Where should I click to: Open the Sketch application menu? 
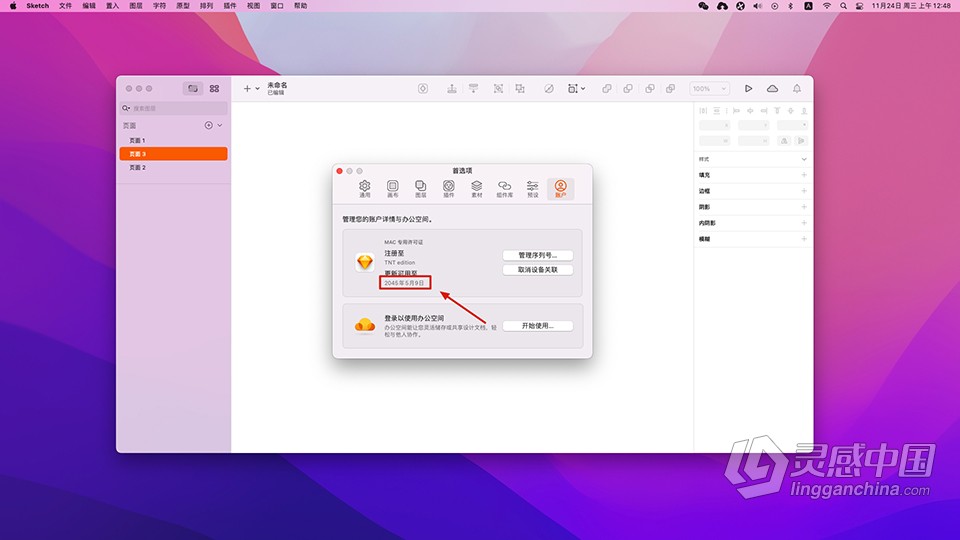pos(37,6)
